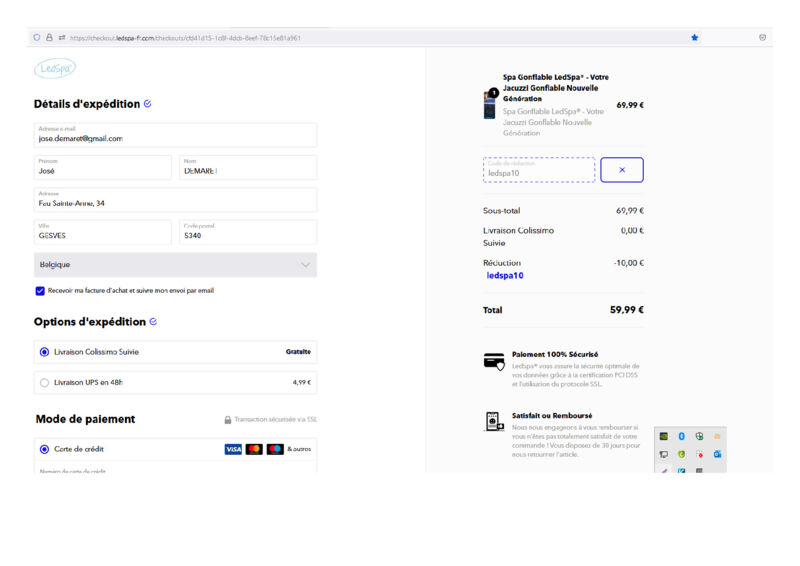Viewport: 800px width, 566px height.
Task: Click the padlock site security icon
Action: coord(49,37)
